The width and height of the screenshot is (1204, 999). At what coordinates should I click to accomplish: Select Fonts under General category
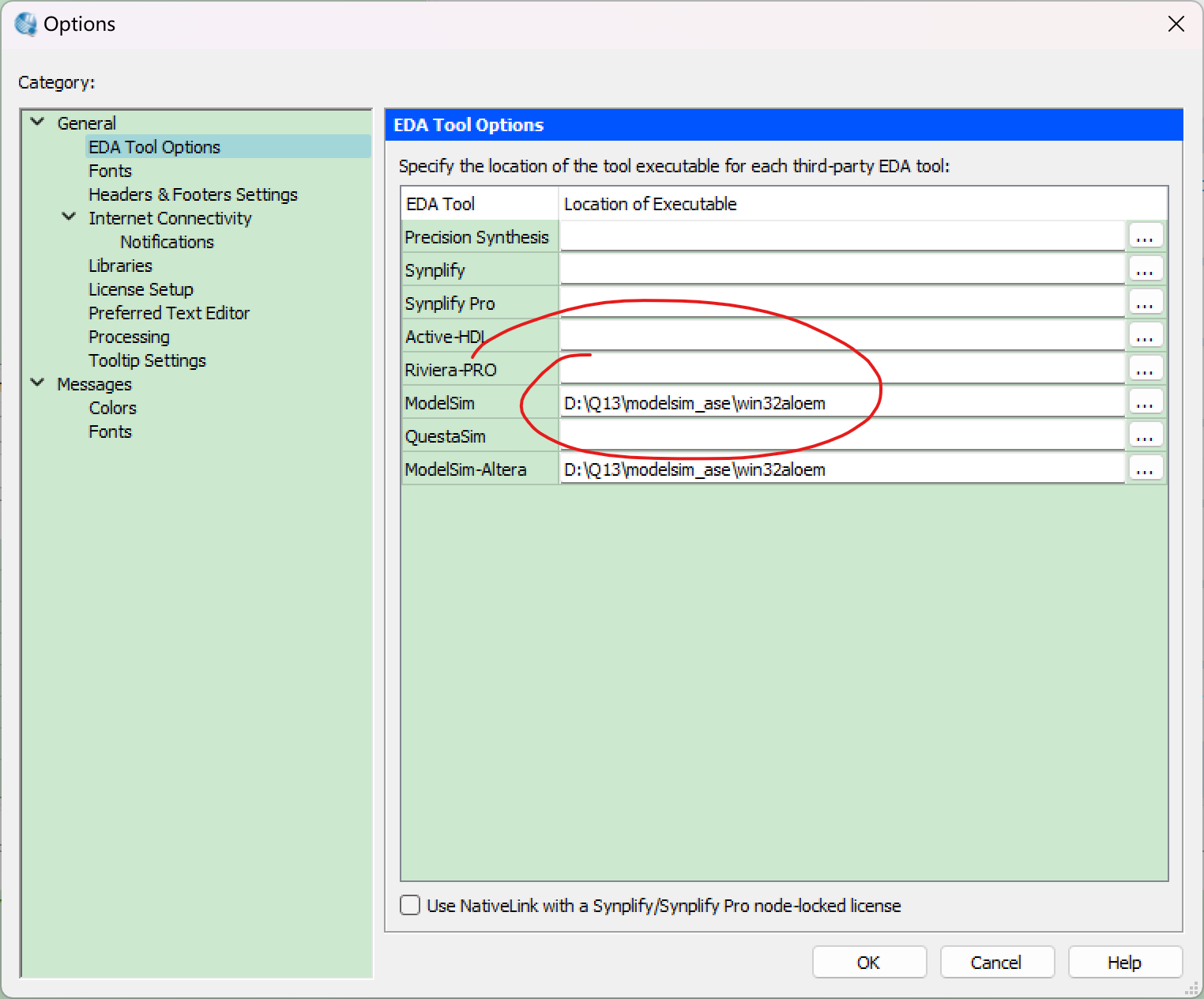(110, 171)
